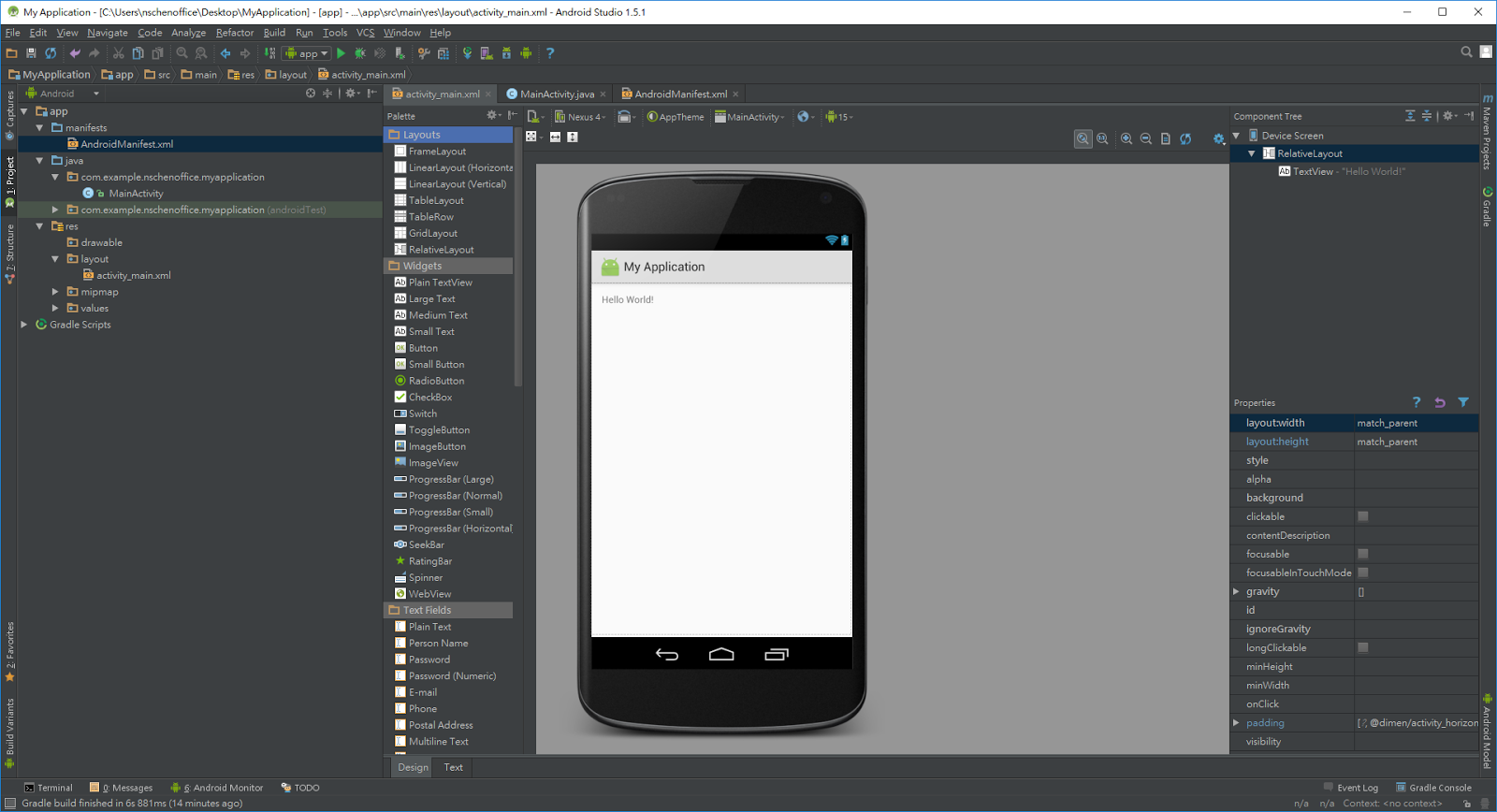
Task: Select app run configuration dropdown
Action: [x=307, y=53]
